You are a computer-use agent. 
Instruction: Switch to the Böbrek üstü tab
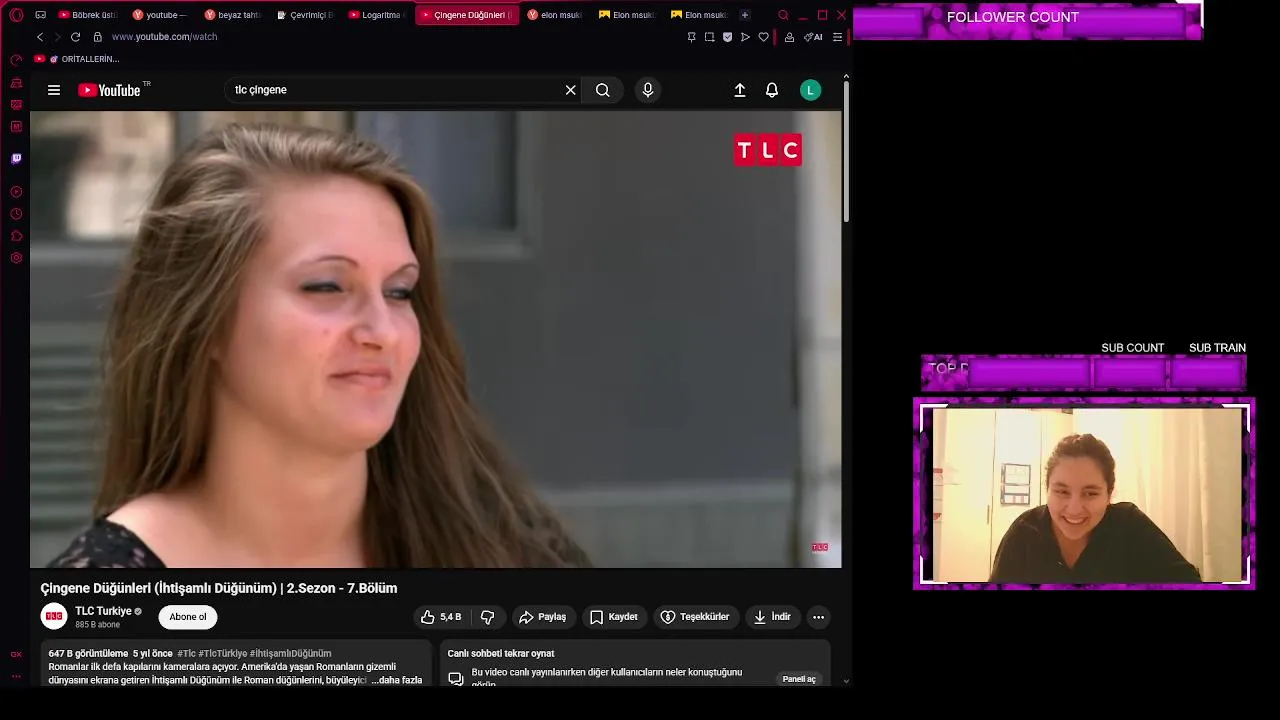click(x=87, y=15)
